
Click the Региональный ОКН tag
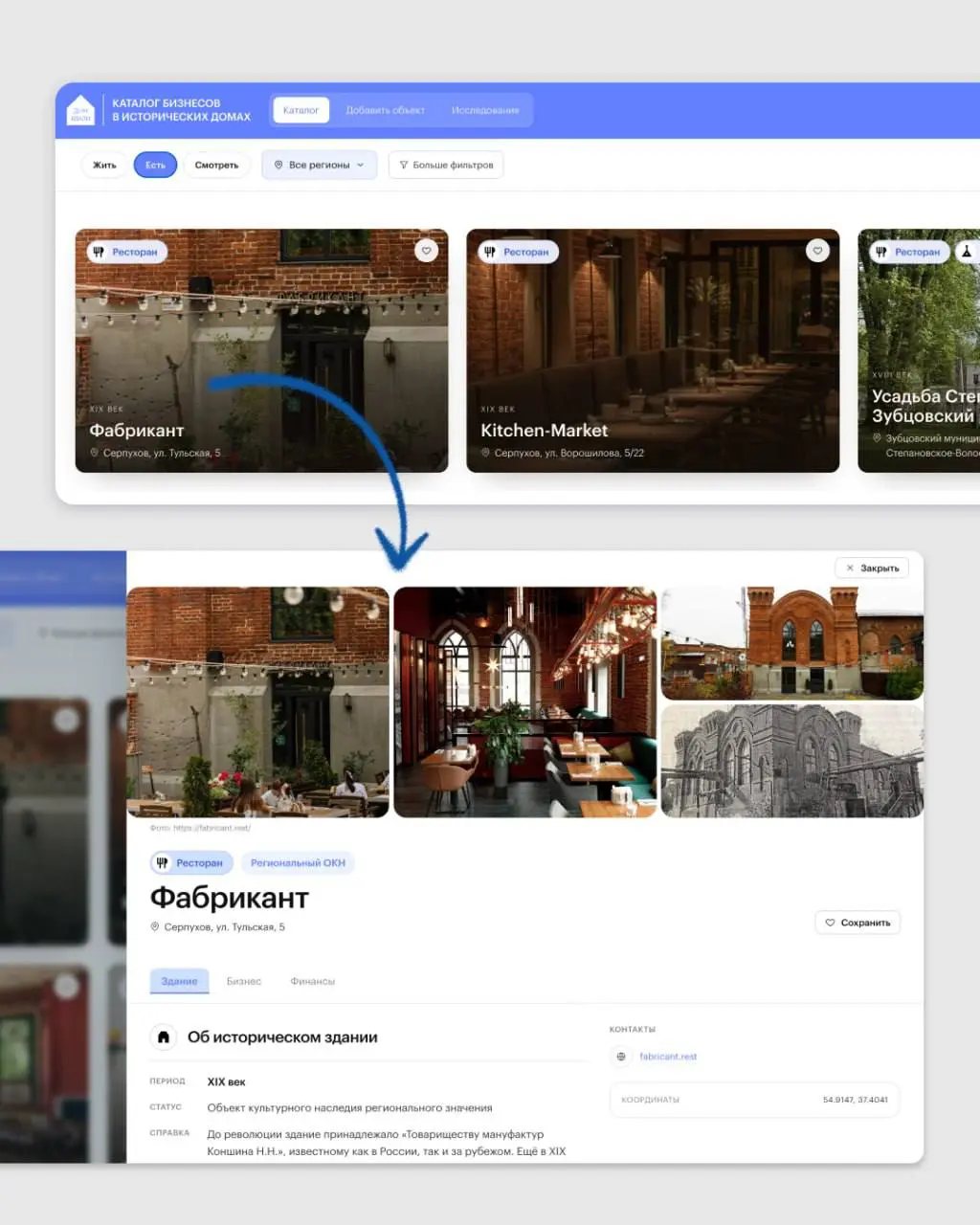tap(298, 862)
